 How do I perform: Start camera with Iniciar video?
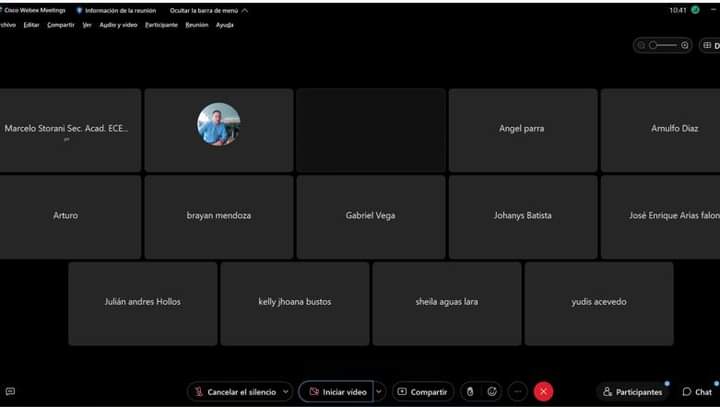[336, 392]
